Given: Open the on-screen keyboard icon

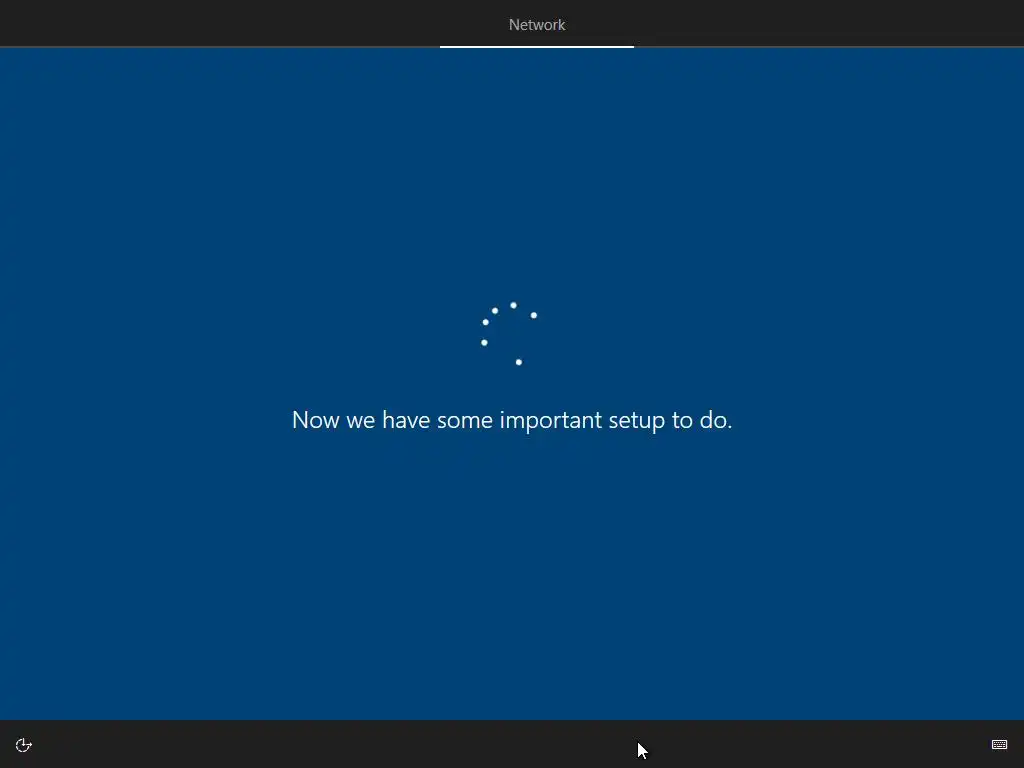Looking at the screenshot, I should click(999, 744).
